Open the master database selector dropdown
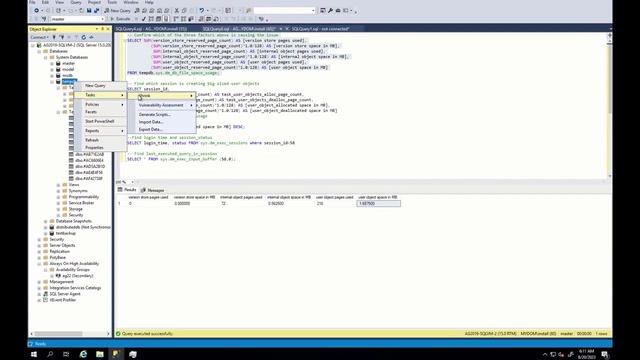The width and height of the screenshot is (640, 360). click(102, 19)
